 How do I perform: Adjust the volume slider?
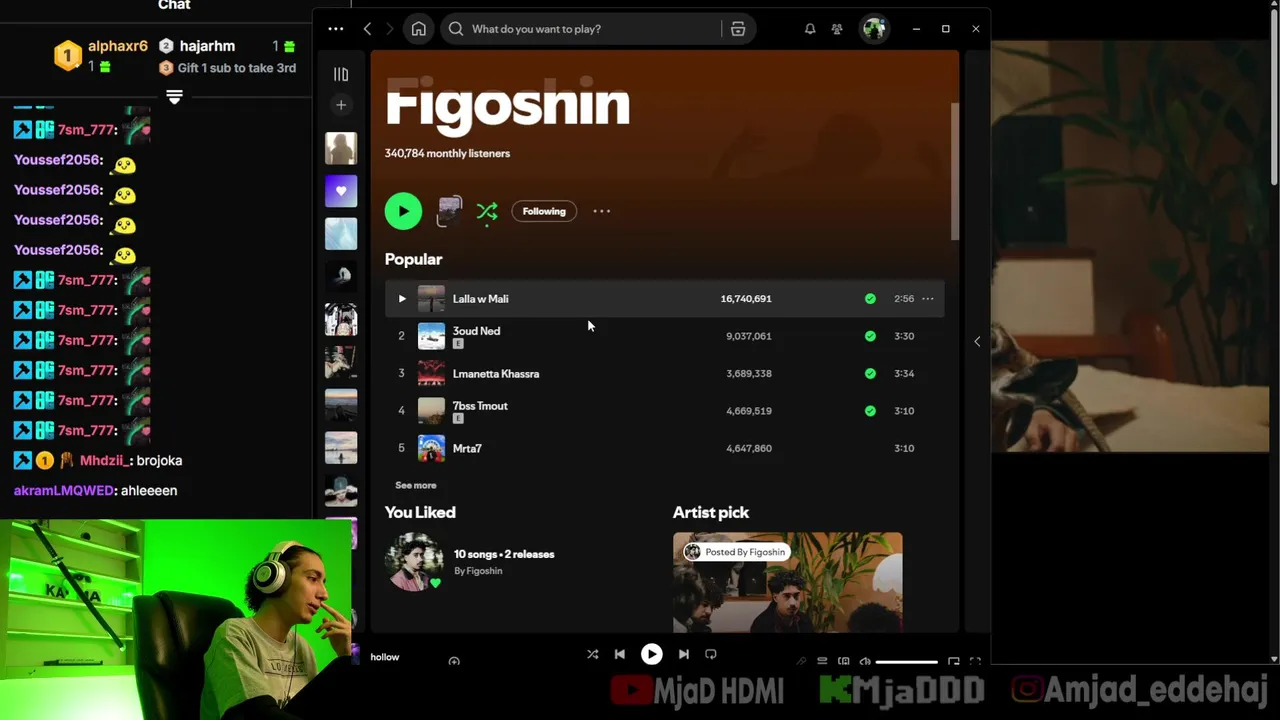907,661
